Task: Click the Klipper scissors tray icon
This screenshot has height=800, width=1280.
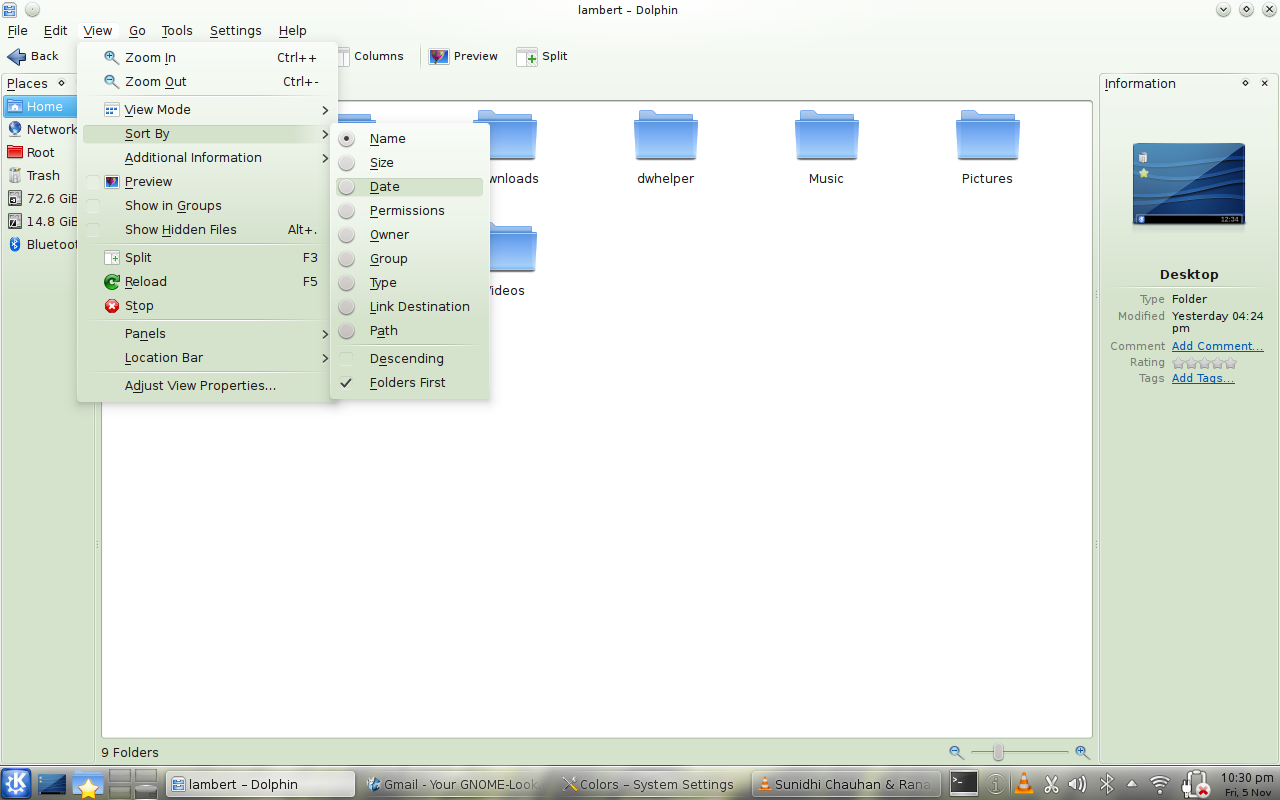Action: 1051,784
